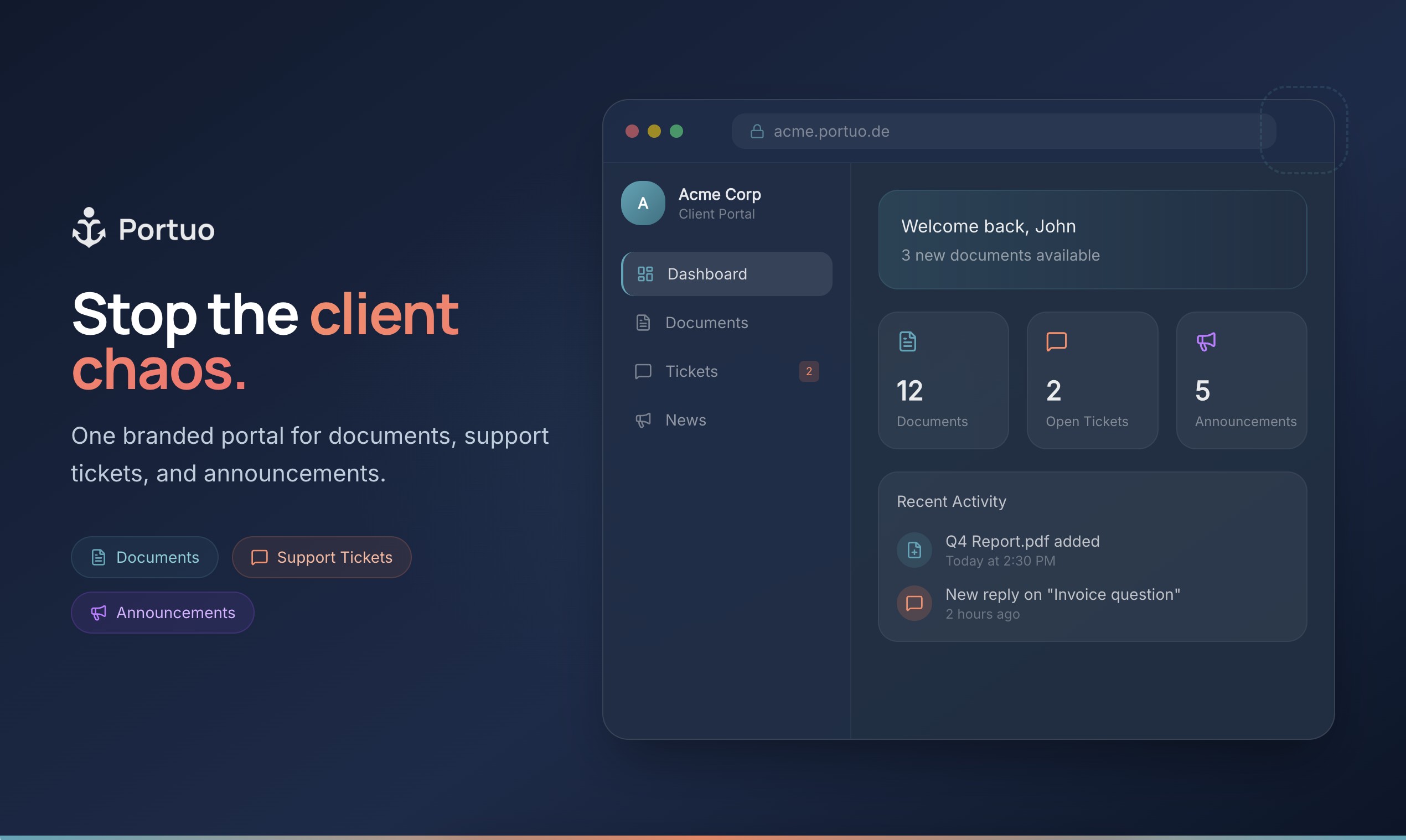Click the Tickets badge showing 2

tap(809, 371)
